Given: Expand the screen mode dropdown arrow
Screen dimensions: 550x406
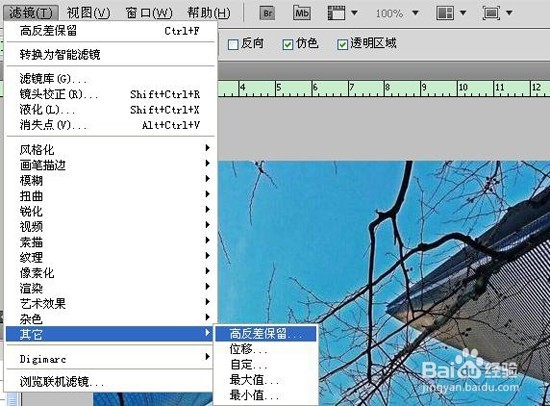Looking at the screenshot, I should pyautogui.click(x=509, y=13).
